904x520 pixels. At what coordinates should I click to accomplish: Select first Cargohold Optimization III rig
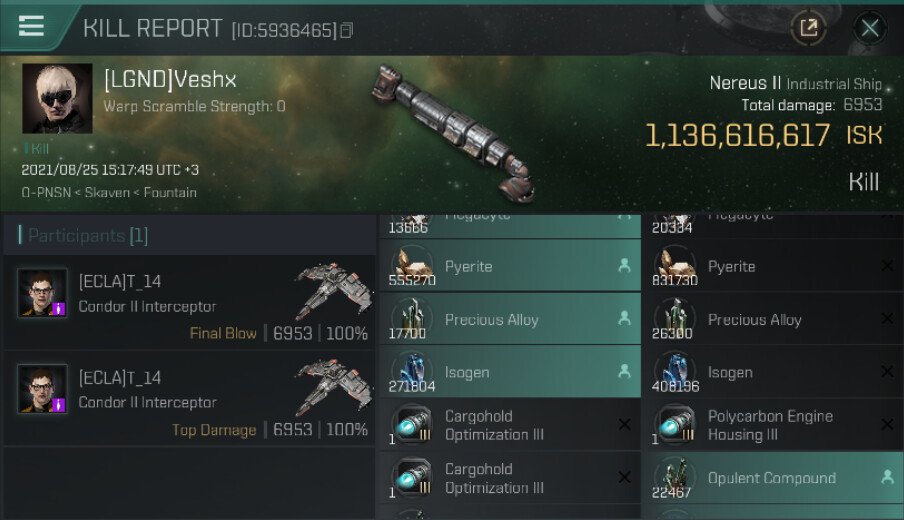(x=510, y=425)
